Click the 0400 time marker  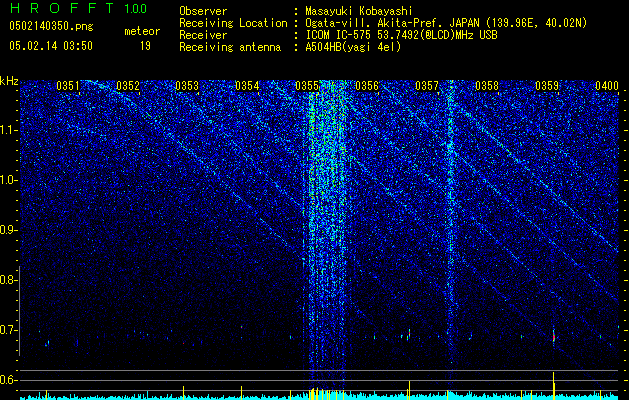click(x=607, y=86)
